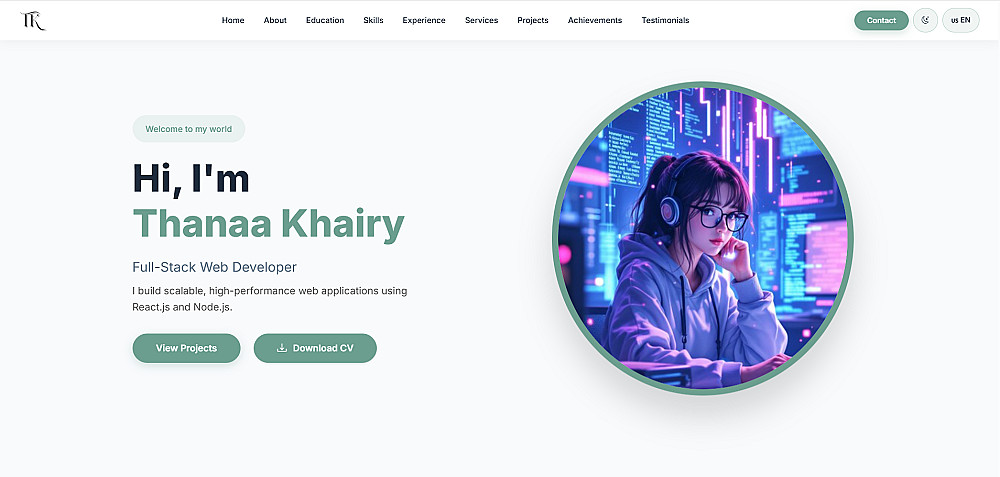Click the download arrow icon on the CV button
Viewport: 1000px width, 477px height.
coord(282,348)
